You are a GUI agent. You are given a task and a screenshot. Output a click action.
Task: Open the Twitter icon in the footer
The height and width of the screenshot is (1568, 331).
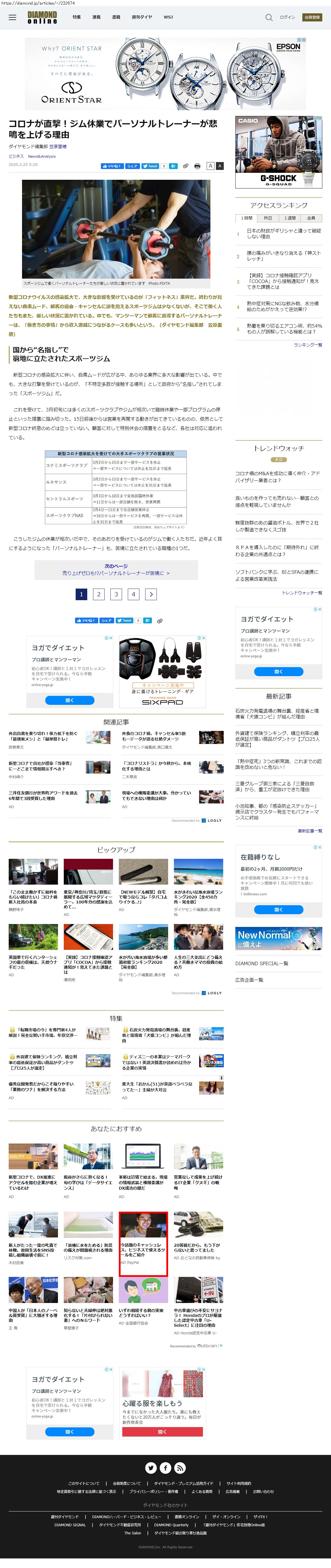pyautogui.click(x=151, y=1468)
